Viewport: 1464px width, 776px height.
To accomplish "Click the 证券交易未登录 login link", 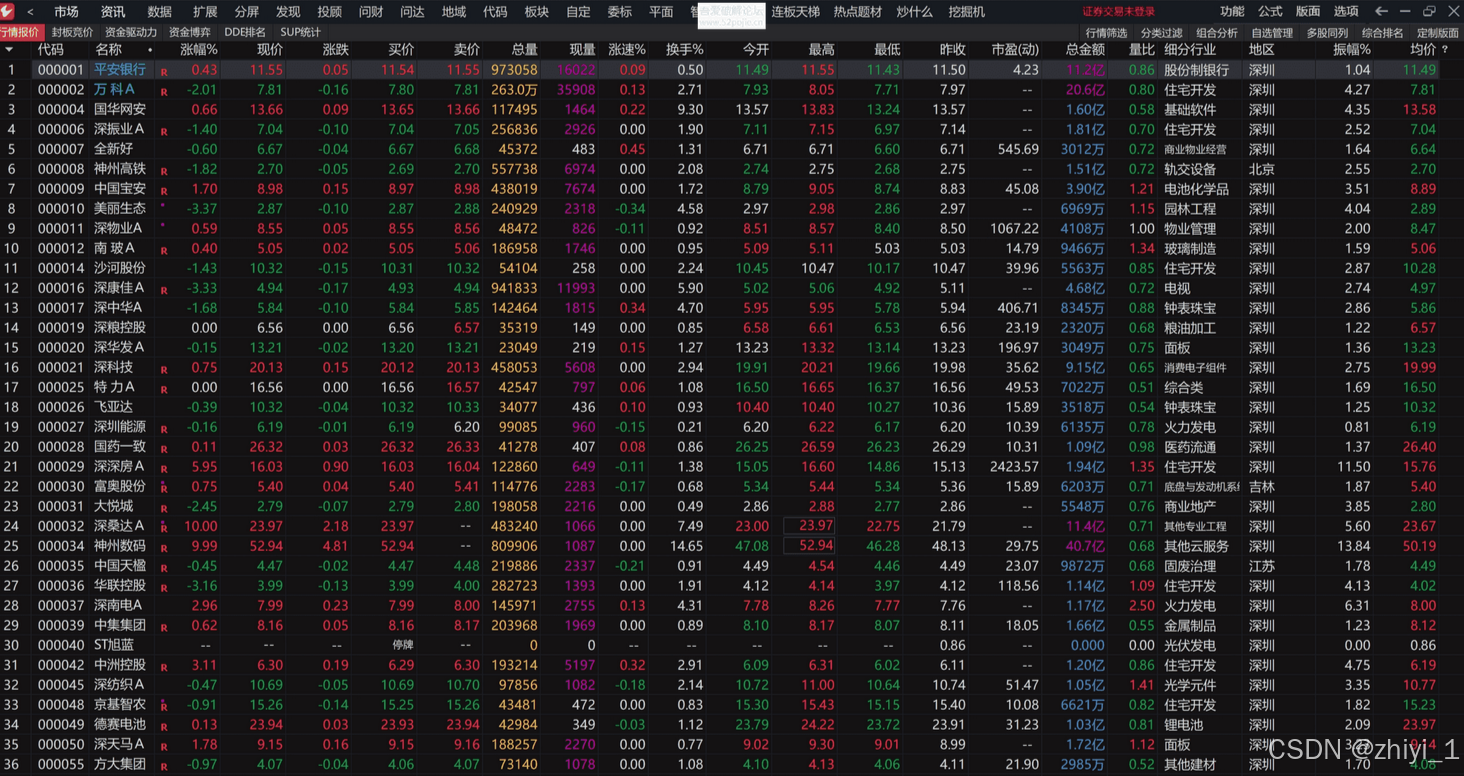I will (x=1119, y=12).
